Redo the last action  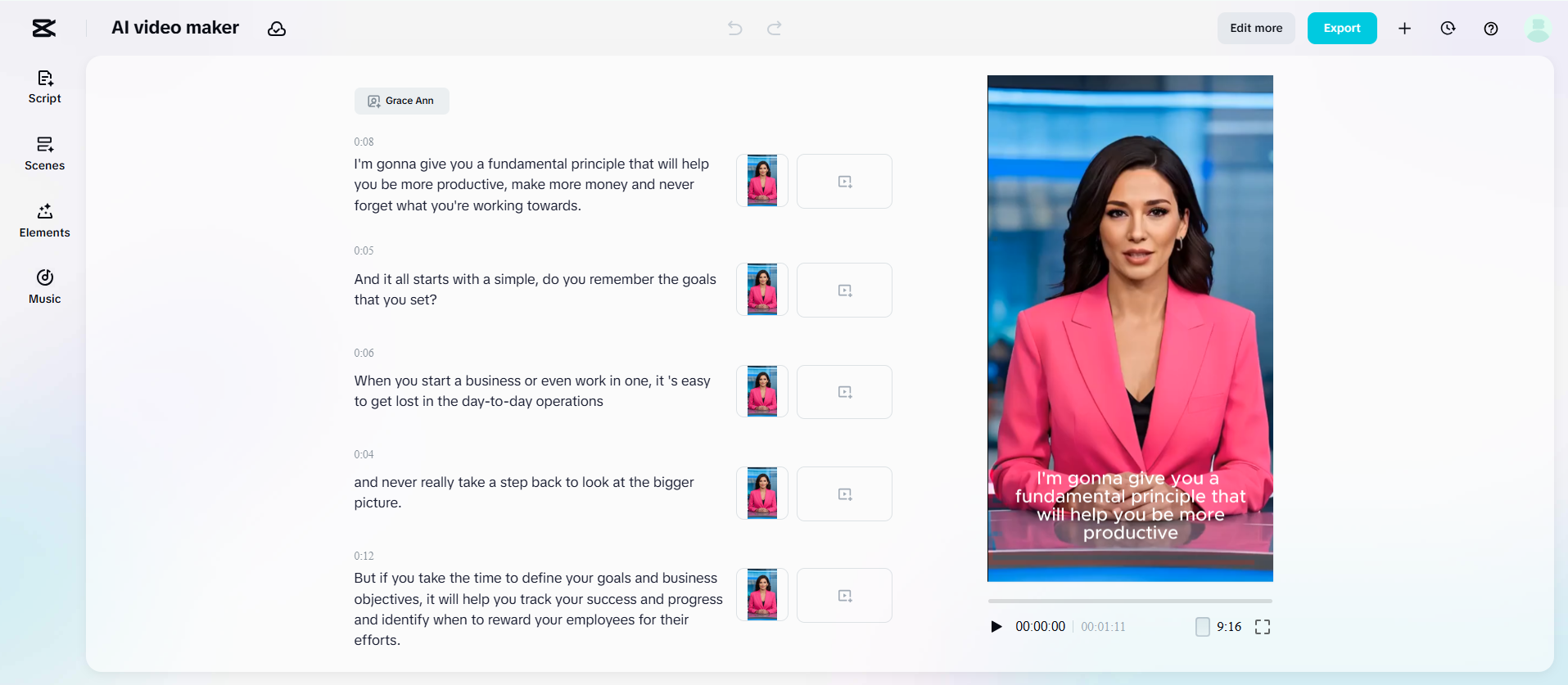[774, 29]
